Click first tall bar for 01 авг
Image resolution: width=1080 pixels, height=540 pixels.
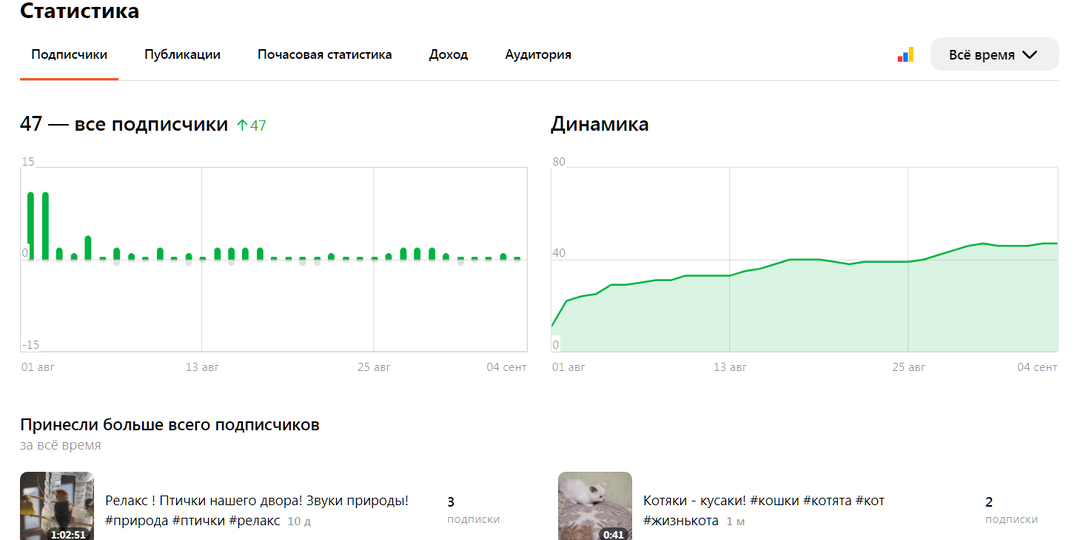click(x=30, y=226)
